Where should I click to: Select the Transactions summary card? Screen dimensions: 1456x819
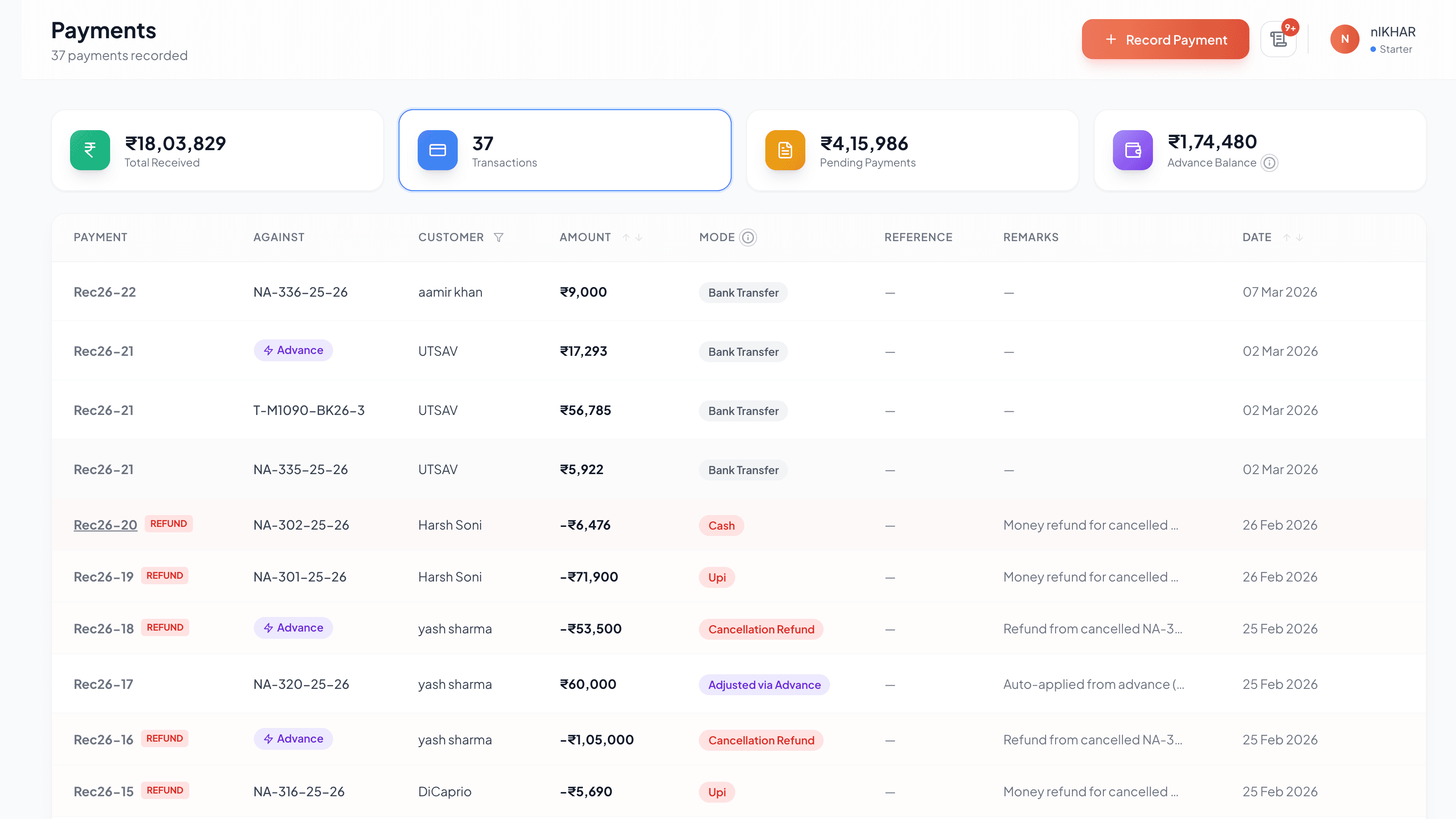(x=565, y=150)
